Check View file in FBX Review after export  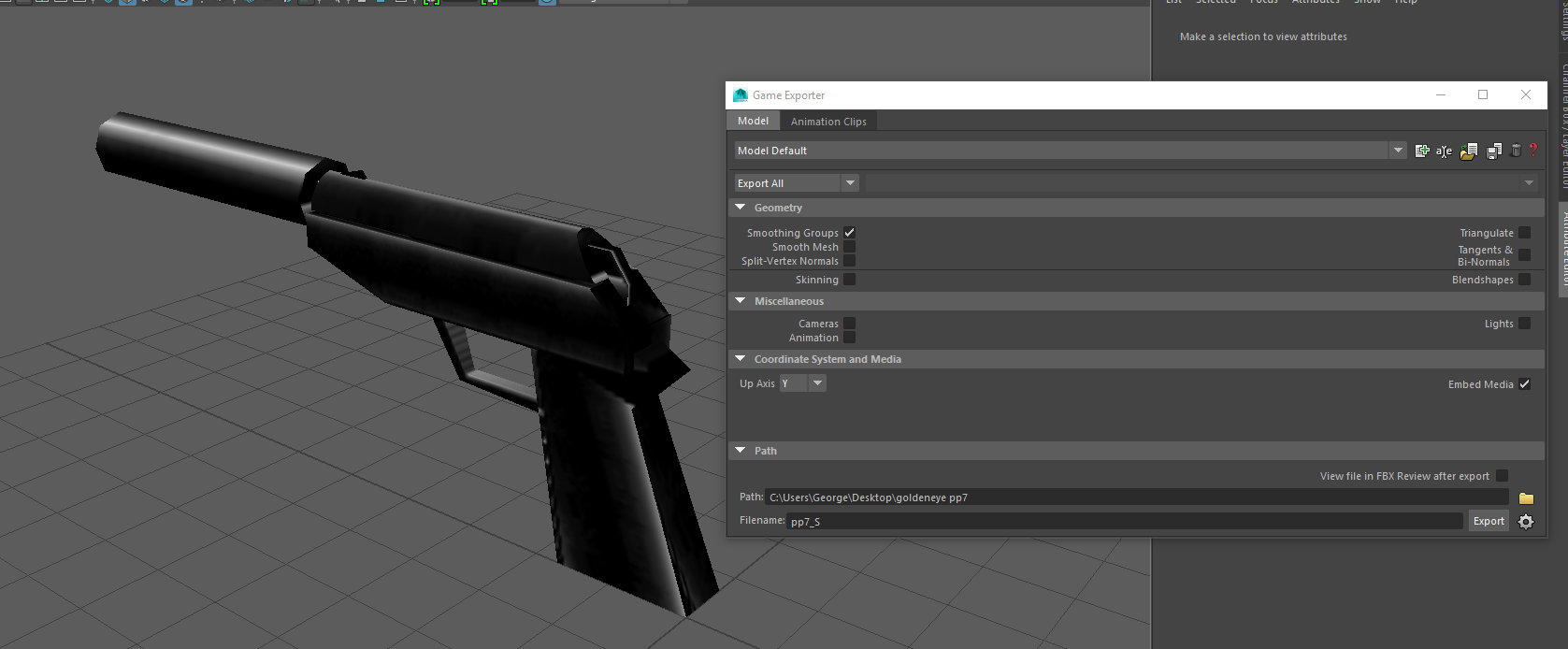click(x=1503, y=476)
